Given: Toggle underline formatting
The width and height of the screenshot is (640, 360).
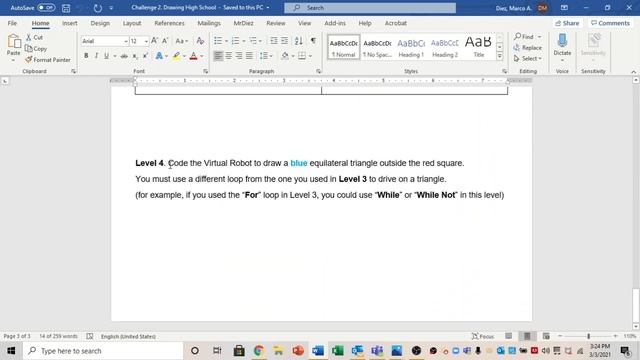Looking at the screenshot, I should (x=107, y=56).
